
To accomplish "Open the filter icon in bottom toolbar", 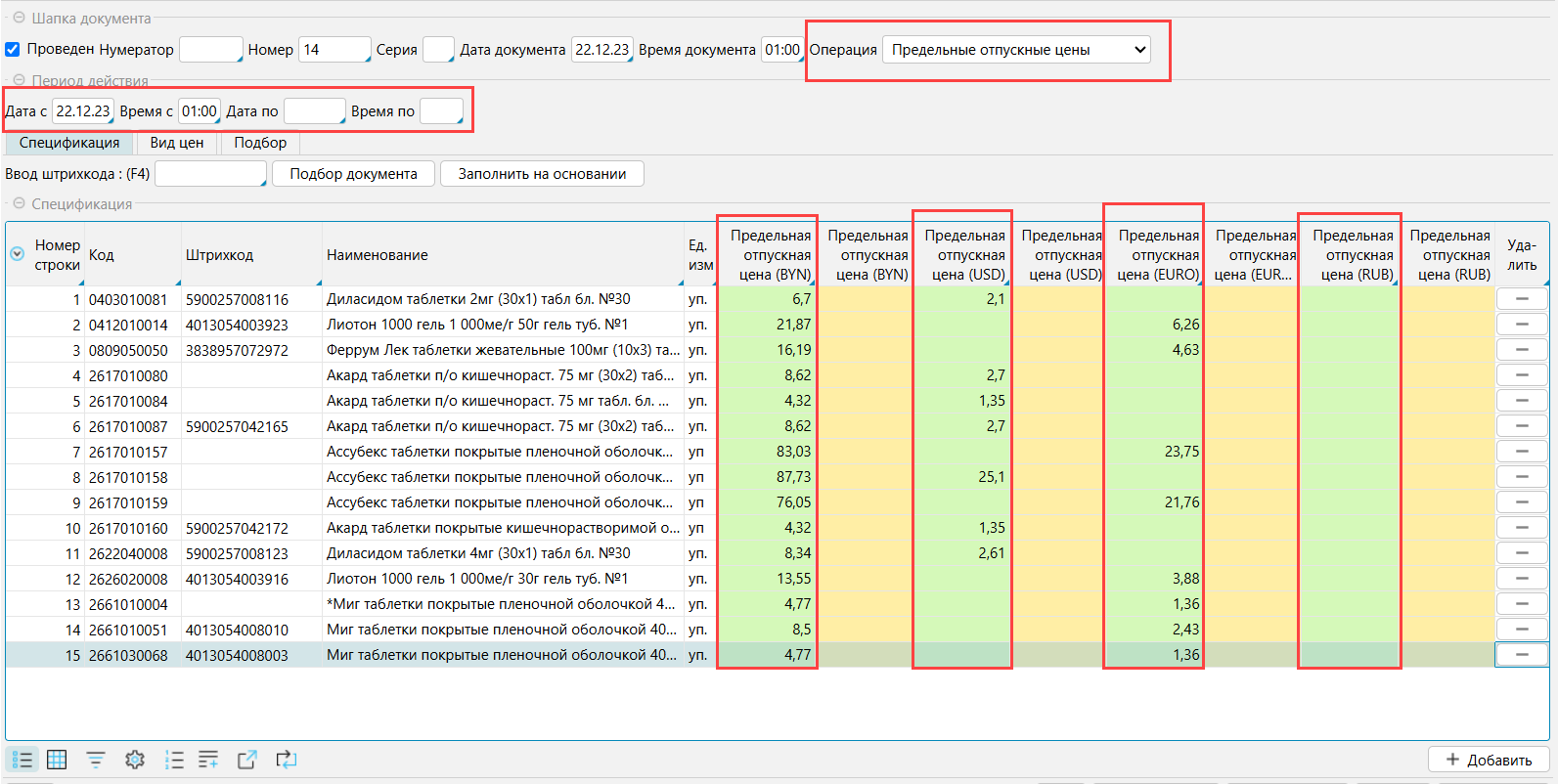I will click(x=96, y=760).
